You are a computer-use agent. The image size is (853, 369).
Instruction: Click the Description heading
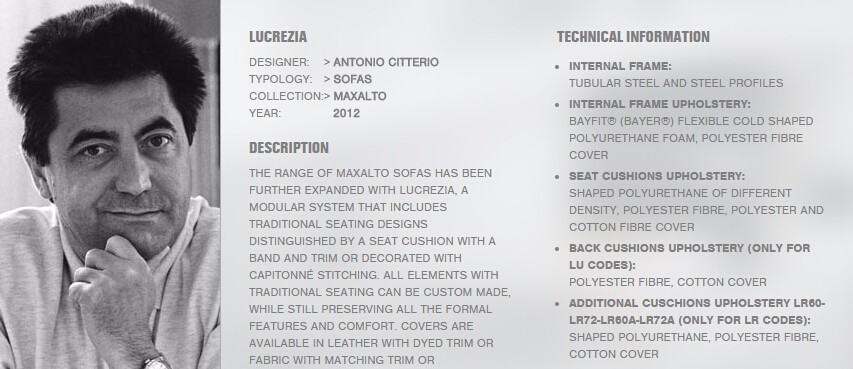coord(289,148)
